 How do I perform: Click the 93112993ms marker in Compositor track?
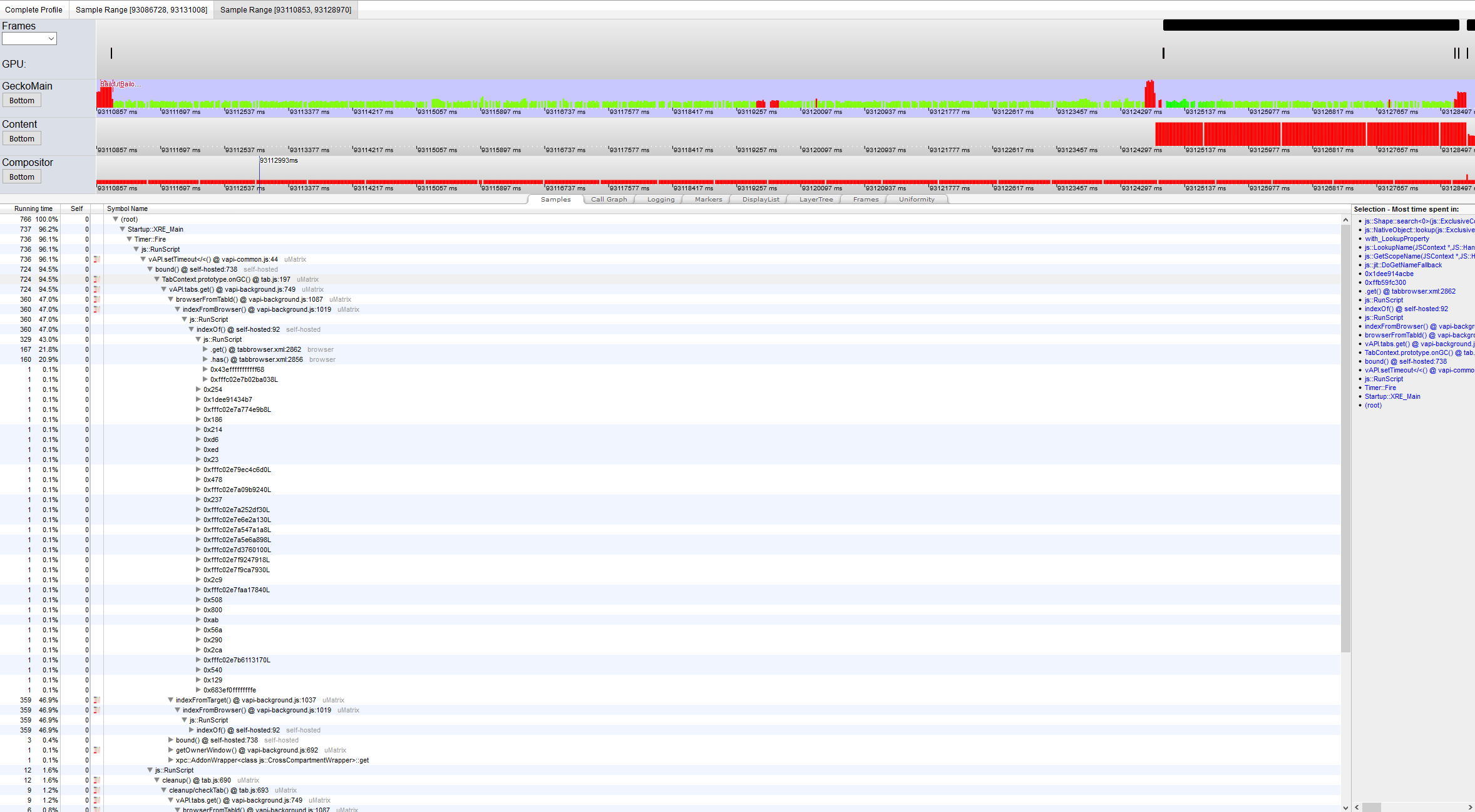coord(279,161)
